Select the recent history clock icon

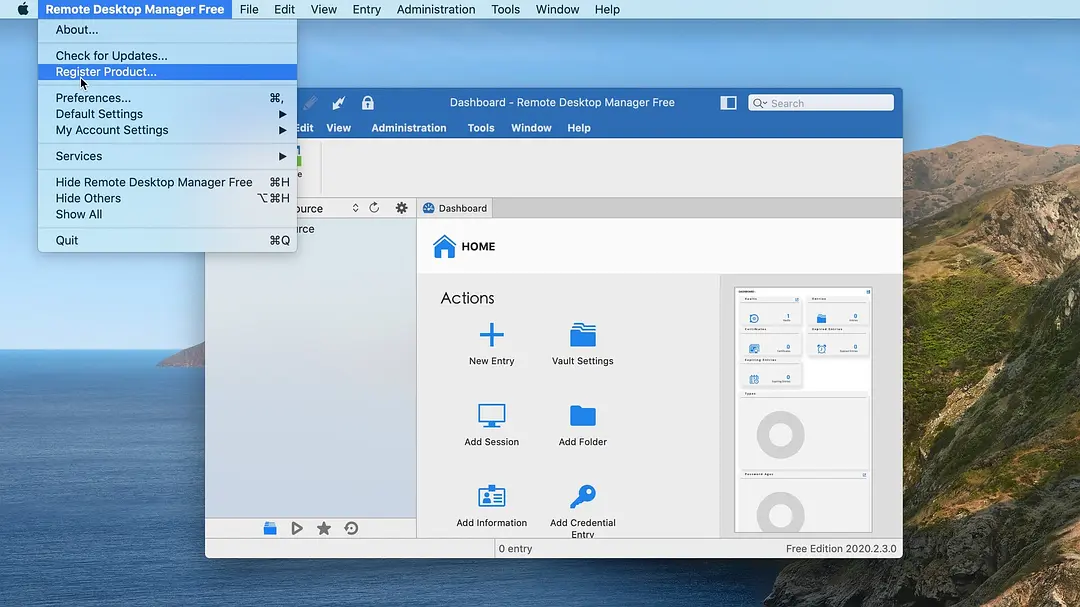coord(351,528)
